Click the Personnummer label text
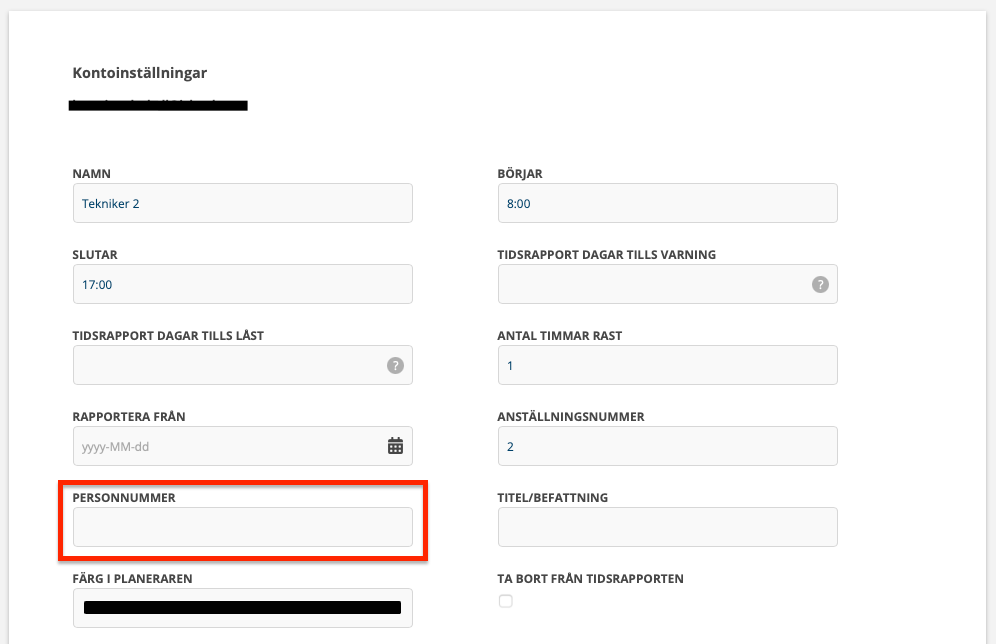996x644 pixels. [124, 497]
